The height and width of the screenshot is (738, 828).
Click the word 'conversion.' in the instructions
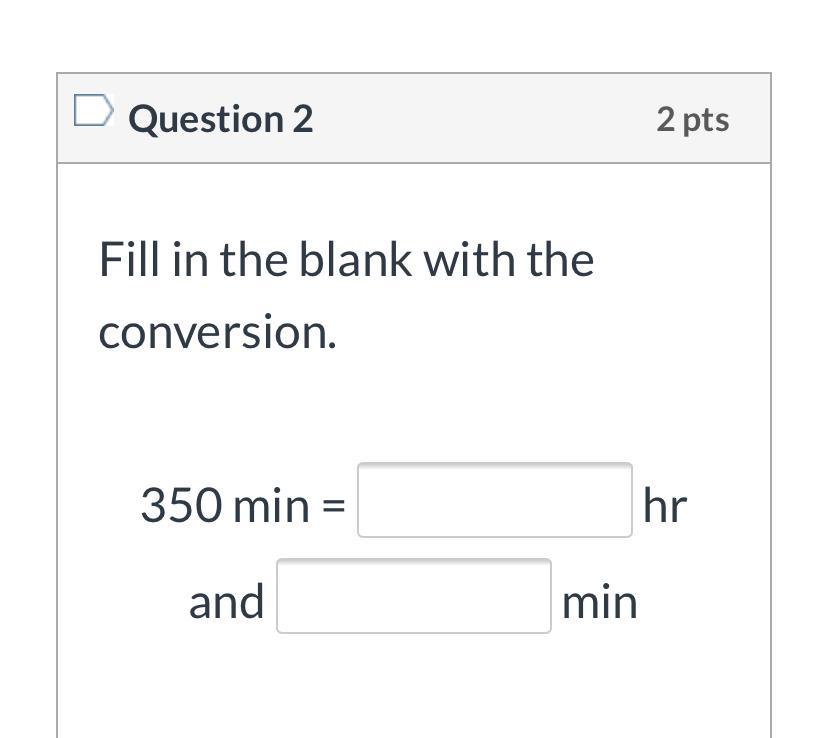tap(217, 332)
